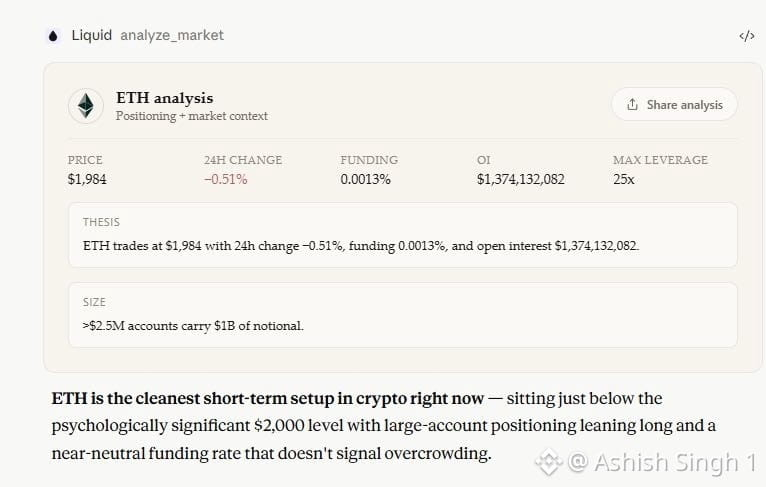
Task: Click the share arrow icon
Action: (632, 105)
